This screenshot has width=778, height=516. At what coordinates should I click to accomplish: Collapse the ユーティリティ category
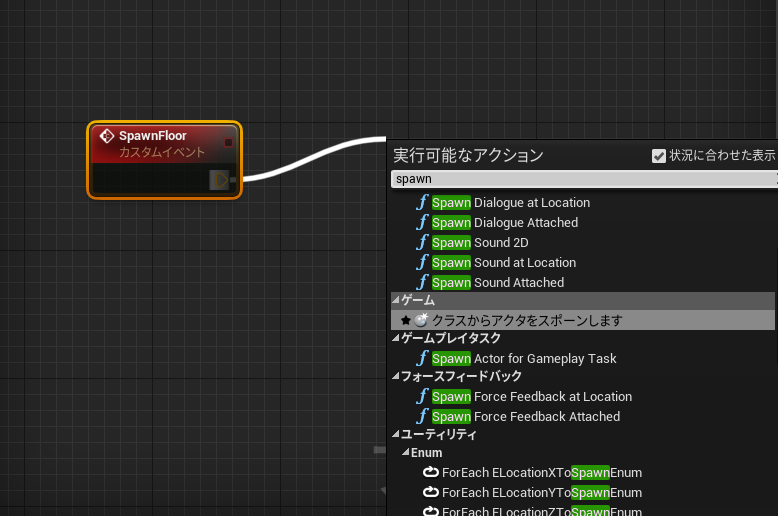395,434
